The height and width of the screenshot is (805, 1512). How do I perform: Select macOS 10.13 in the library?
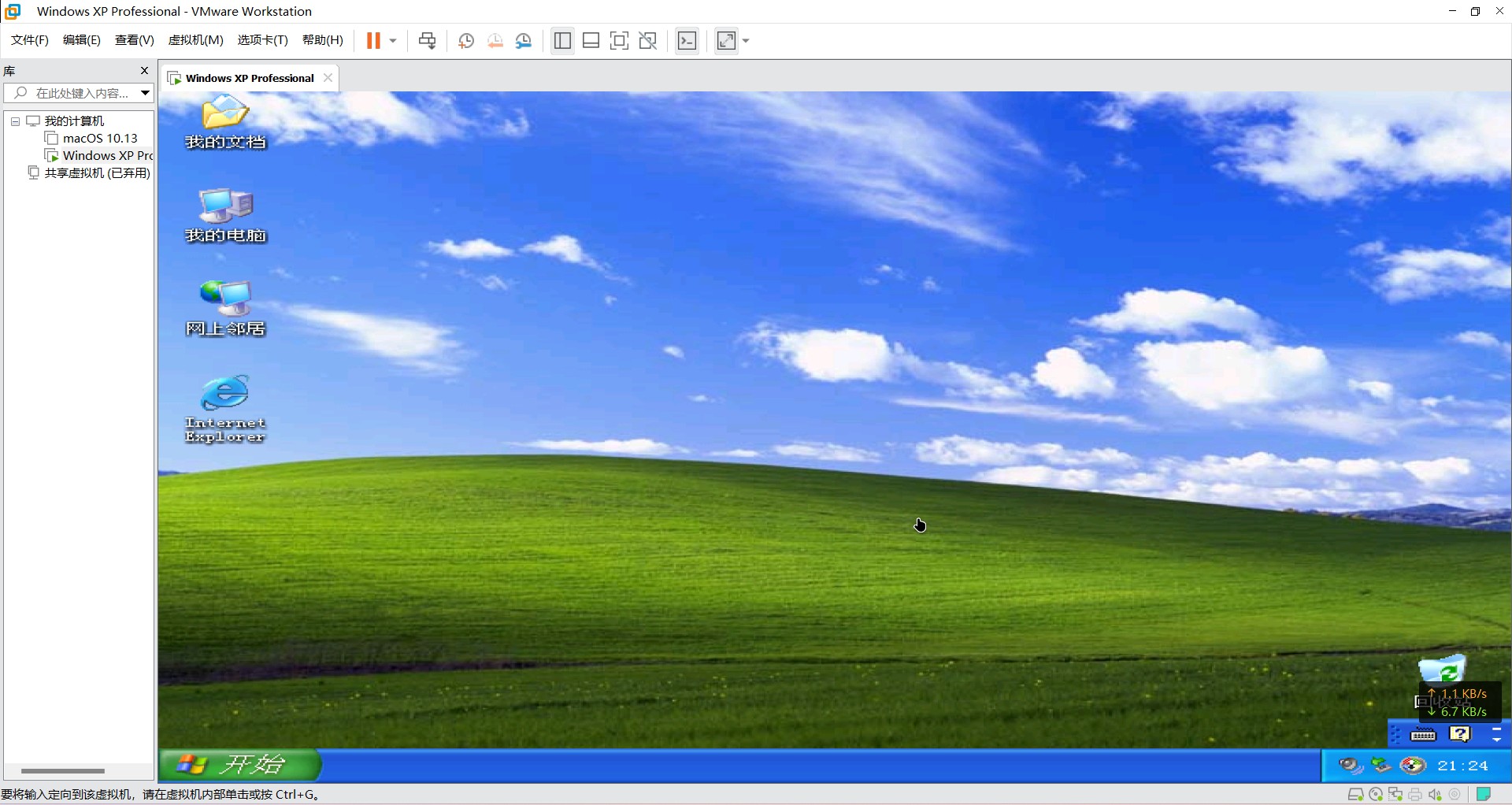click(x=100, y=139)
